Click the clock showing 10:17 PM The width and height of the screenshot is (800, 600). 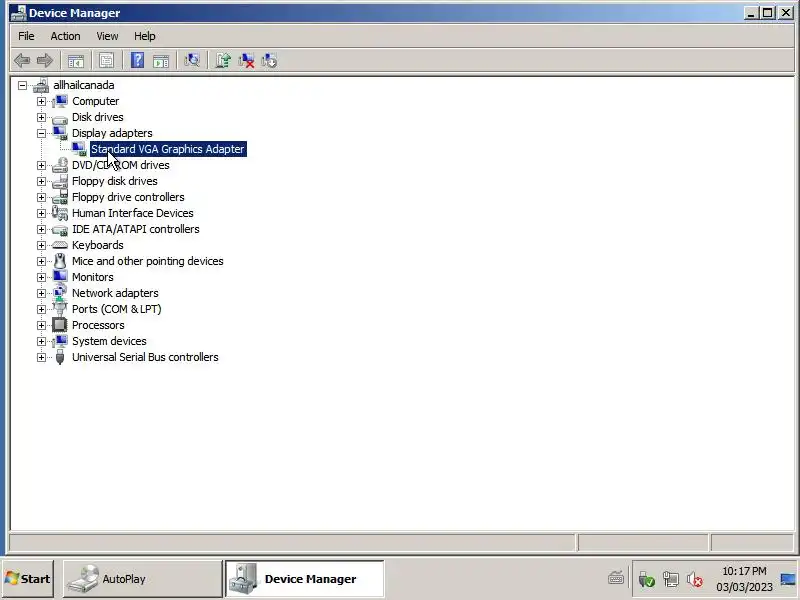(744, 571)
